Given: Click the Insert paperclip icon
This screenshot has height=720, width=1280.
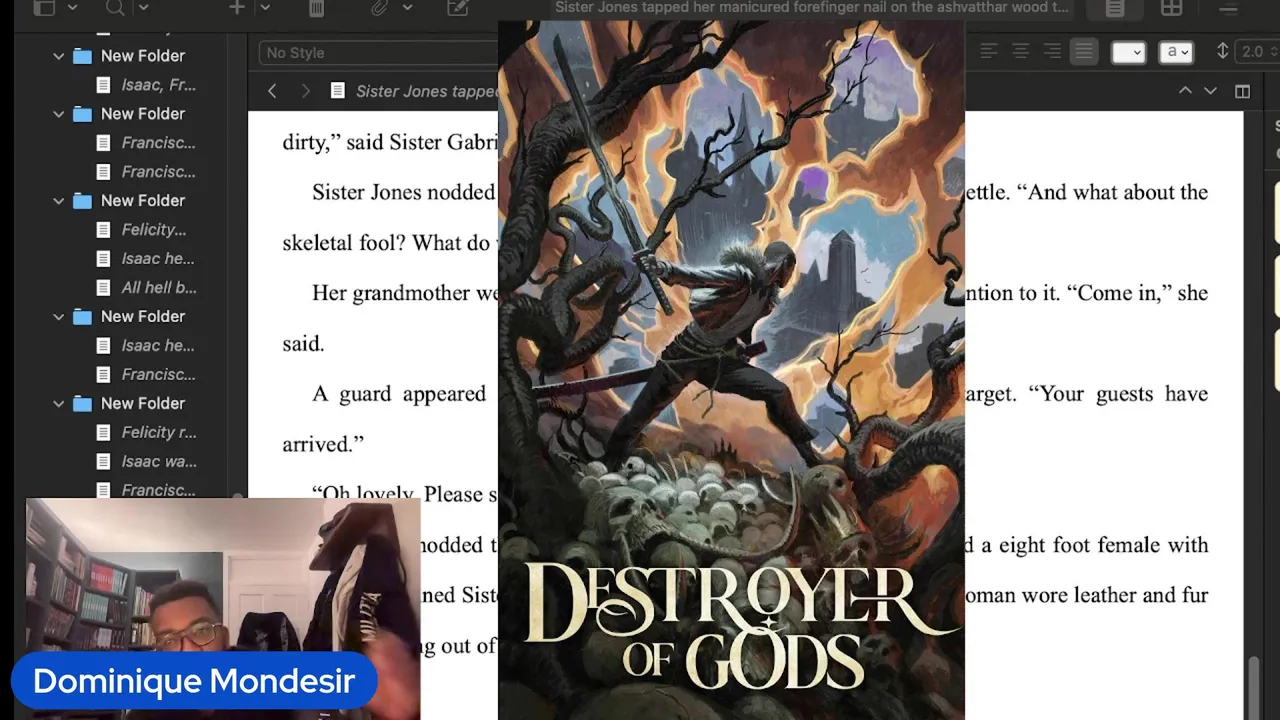Looking at the screenshot, I should 379,8.
